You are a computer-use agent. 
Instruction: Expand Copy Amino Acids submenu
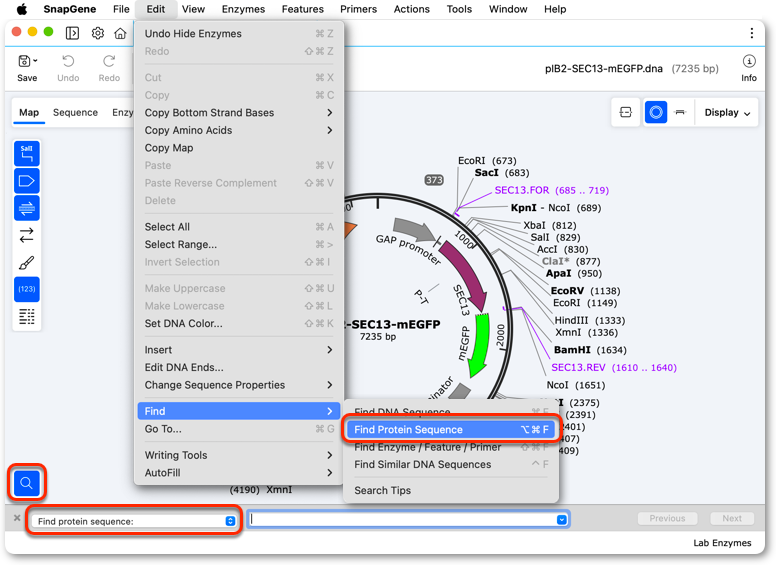click(239, 130)
